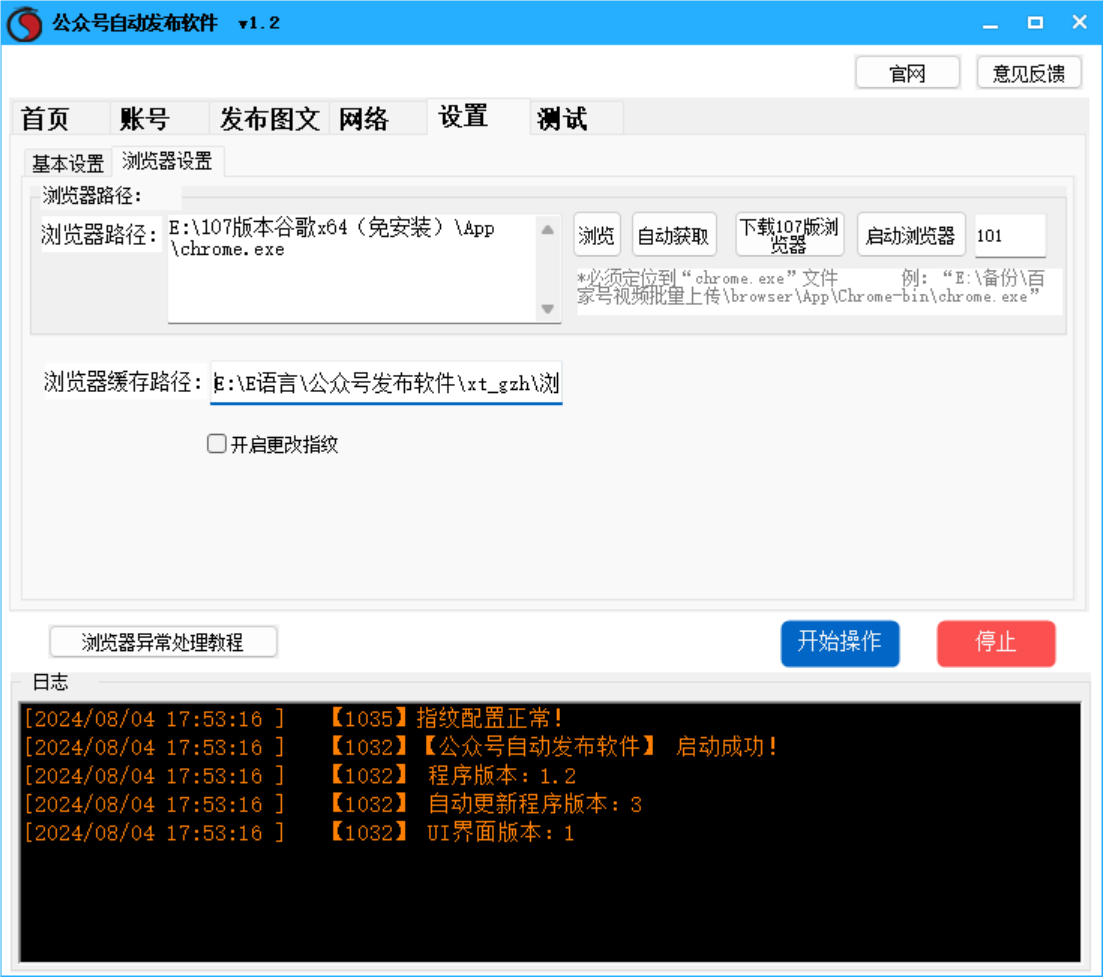Select the 浏览器设置 sub-tab
This screenshot has height=977, width=1103.
click(167, 161)
